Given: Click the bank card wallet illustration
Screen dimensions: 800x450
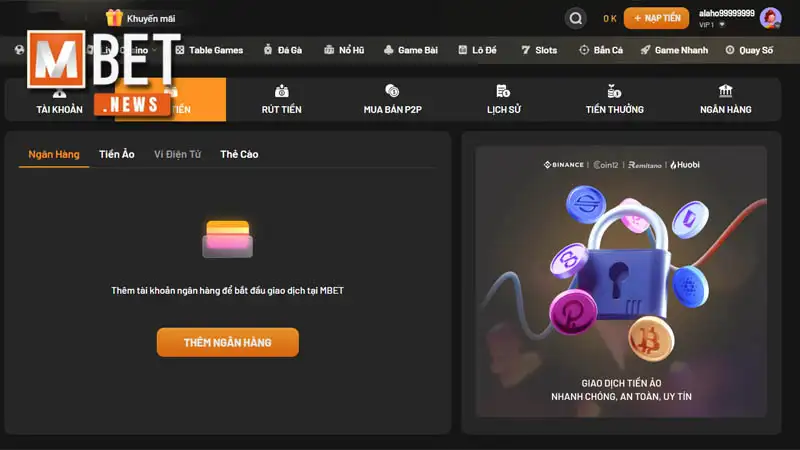Looking at the screenshot, I should pyautogui.click(x=228, y=239).
